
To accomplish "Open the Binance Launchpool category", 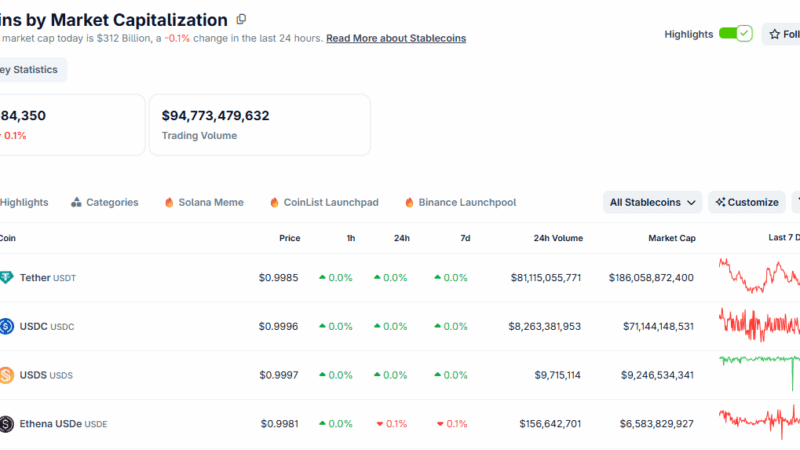I will pyautogui.click(x=460, y=203).
